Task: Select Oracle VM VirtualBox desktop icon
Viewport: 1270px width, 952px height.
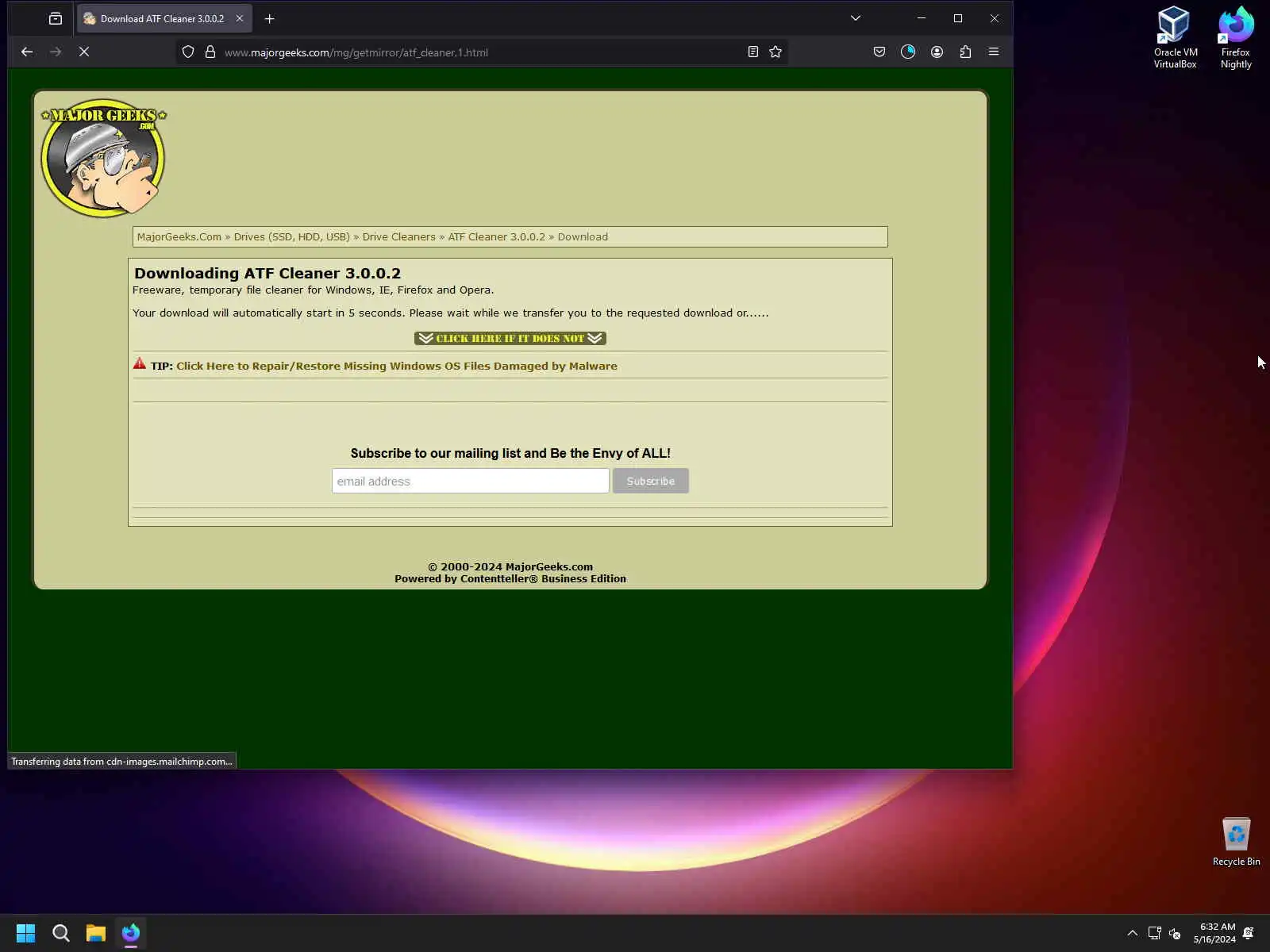Action: [x=1175, y=38]
